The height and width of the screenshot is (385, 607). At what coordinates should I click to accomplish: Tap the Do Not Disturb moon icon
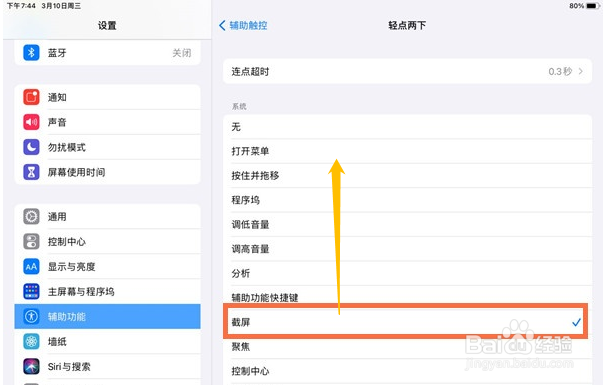[31, 147]
